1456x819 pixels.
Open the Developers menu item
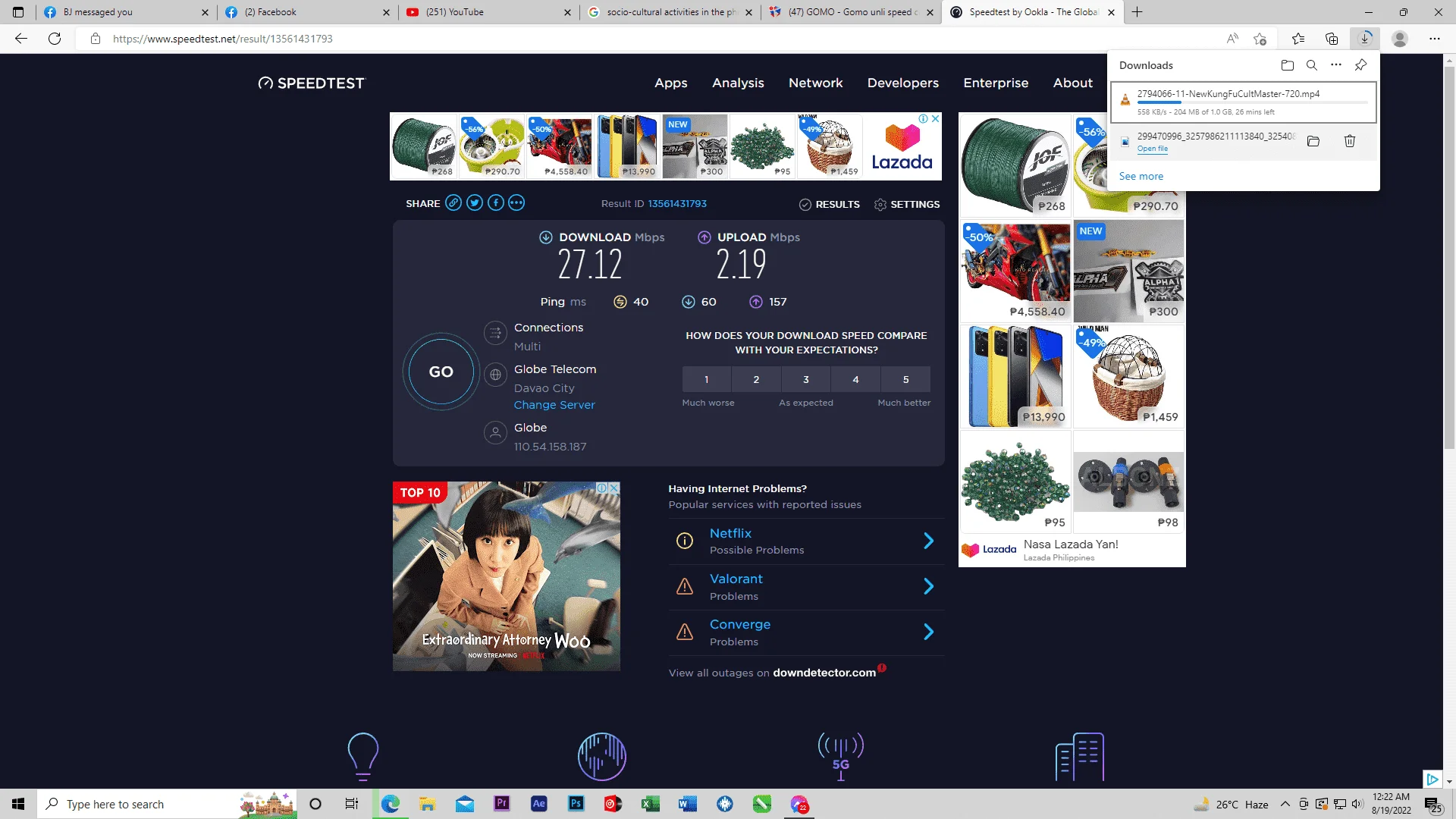click(903, 83)
